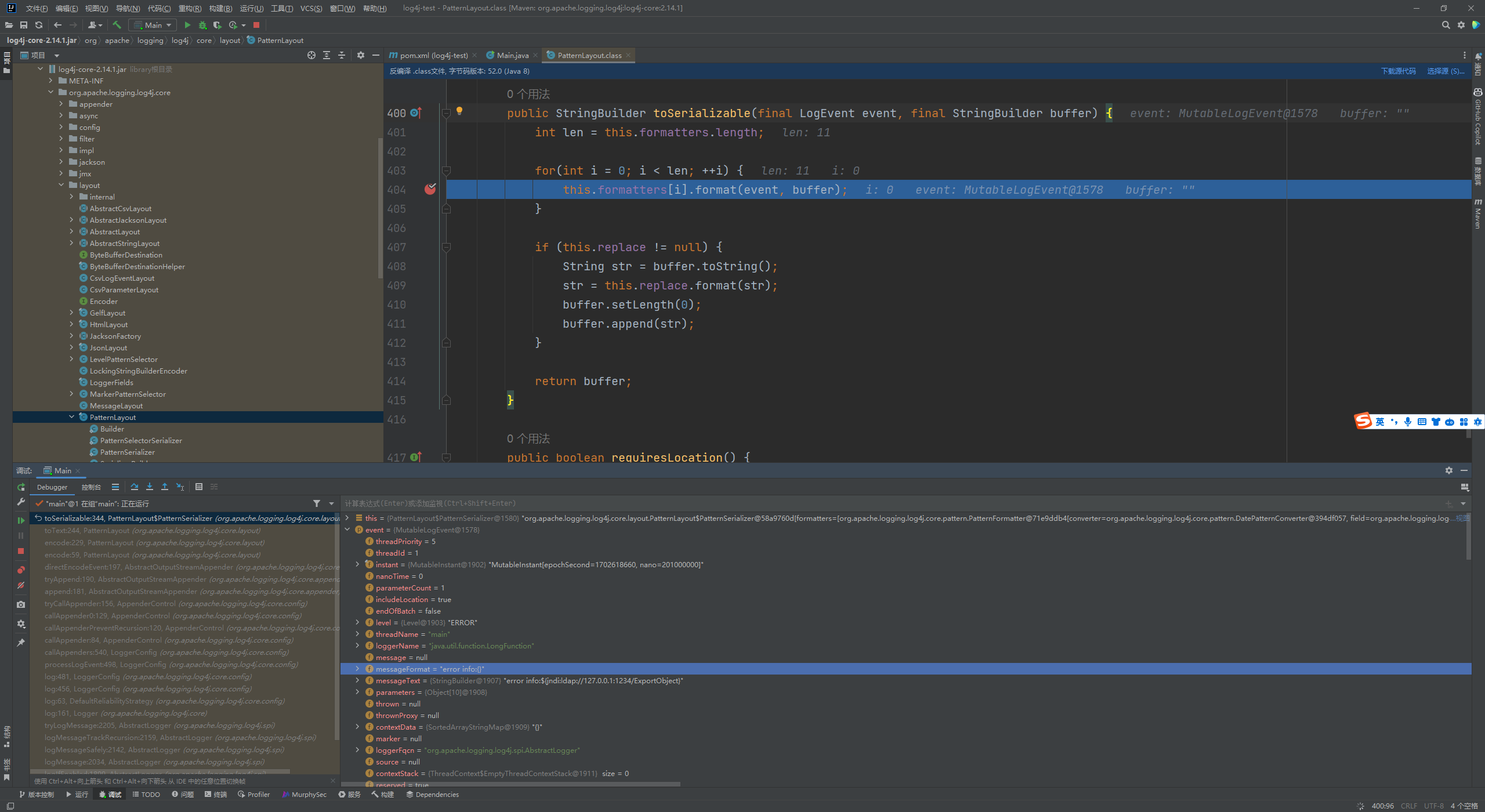Open the 运行(U) menu
1485x812 pixels.
pyautogui.click(x=251, y=8)
